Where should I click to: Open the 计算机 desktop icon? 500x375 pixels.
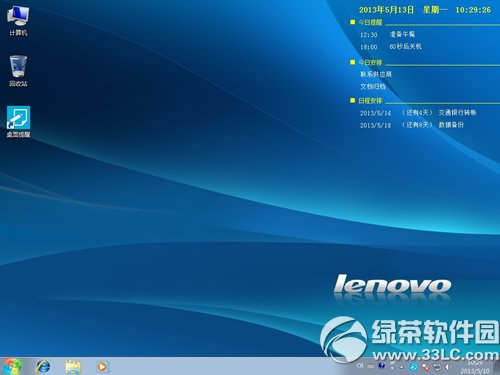click(x=18, y=21)
